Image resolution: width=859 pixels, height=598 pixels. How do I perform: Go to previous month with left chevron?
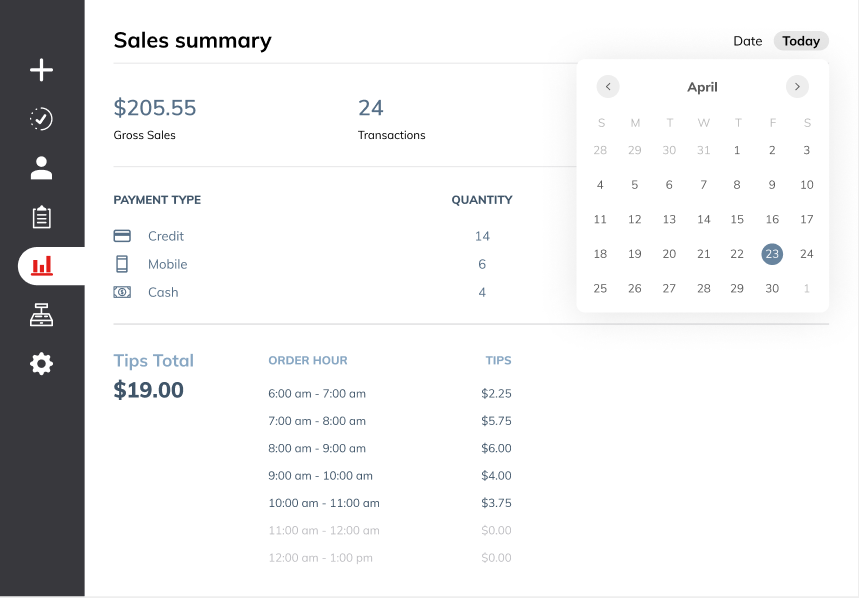tap(608, 87)
